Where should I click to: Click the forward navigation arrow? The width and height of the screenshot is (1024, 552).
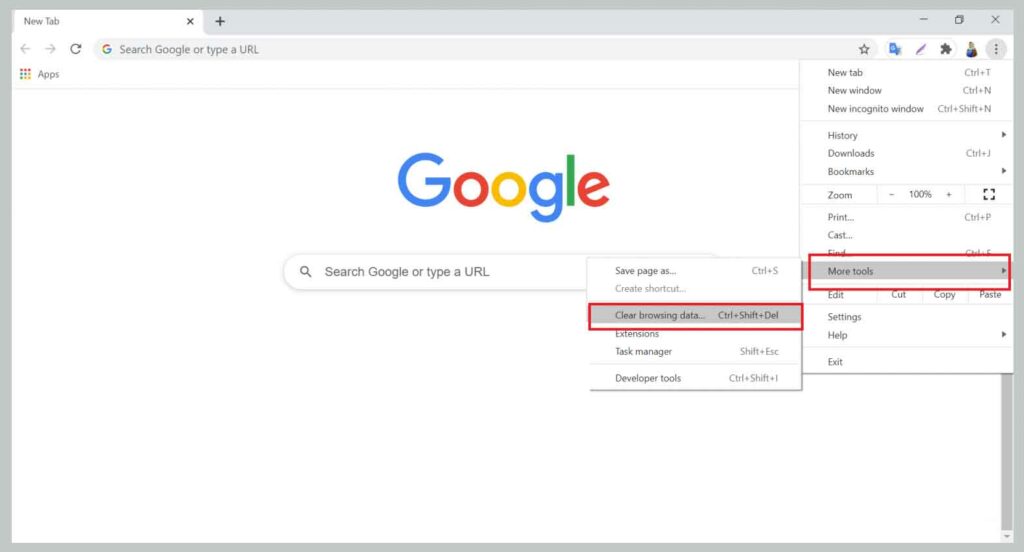click(50, 49)
